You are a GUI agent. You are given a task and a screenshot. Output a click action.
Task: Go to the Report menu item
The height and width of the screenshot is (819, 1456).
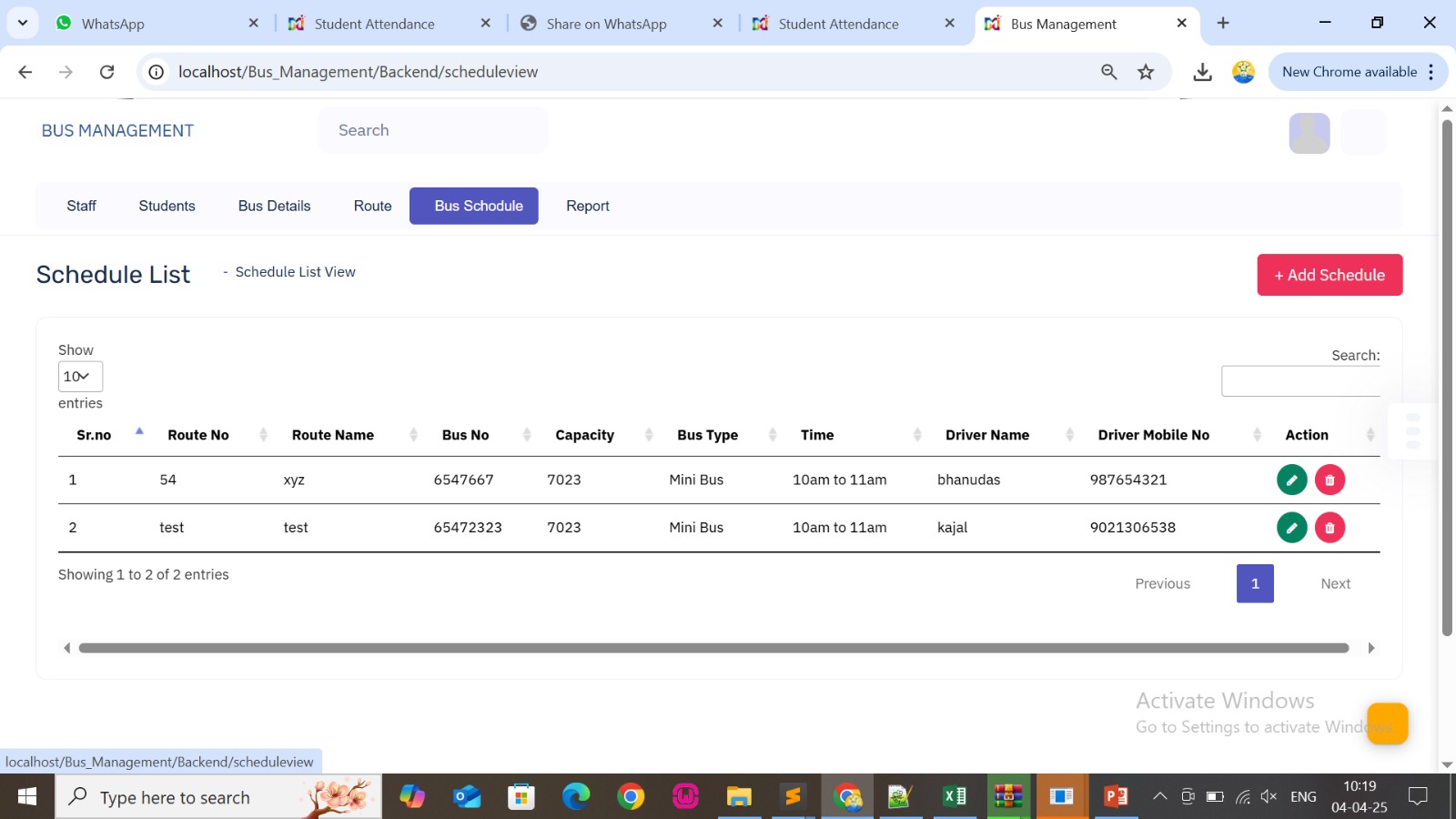tap(587, 206)
